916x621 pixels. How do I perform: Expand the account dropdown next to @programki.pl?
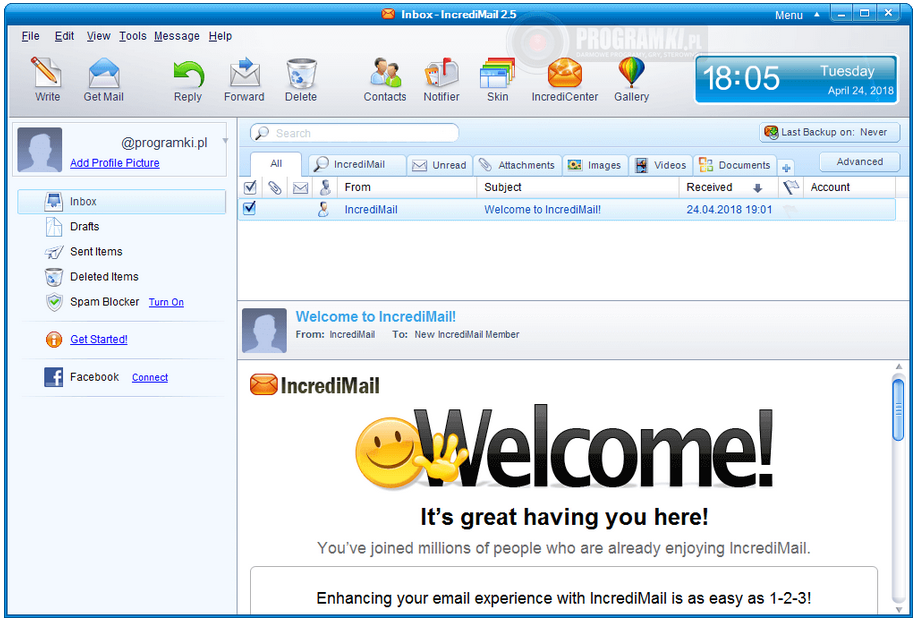tap(225, 141)
